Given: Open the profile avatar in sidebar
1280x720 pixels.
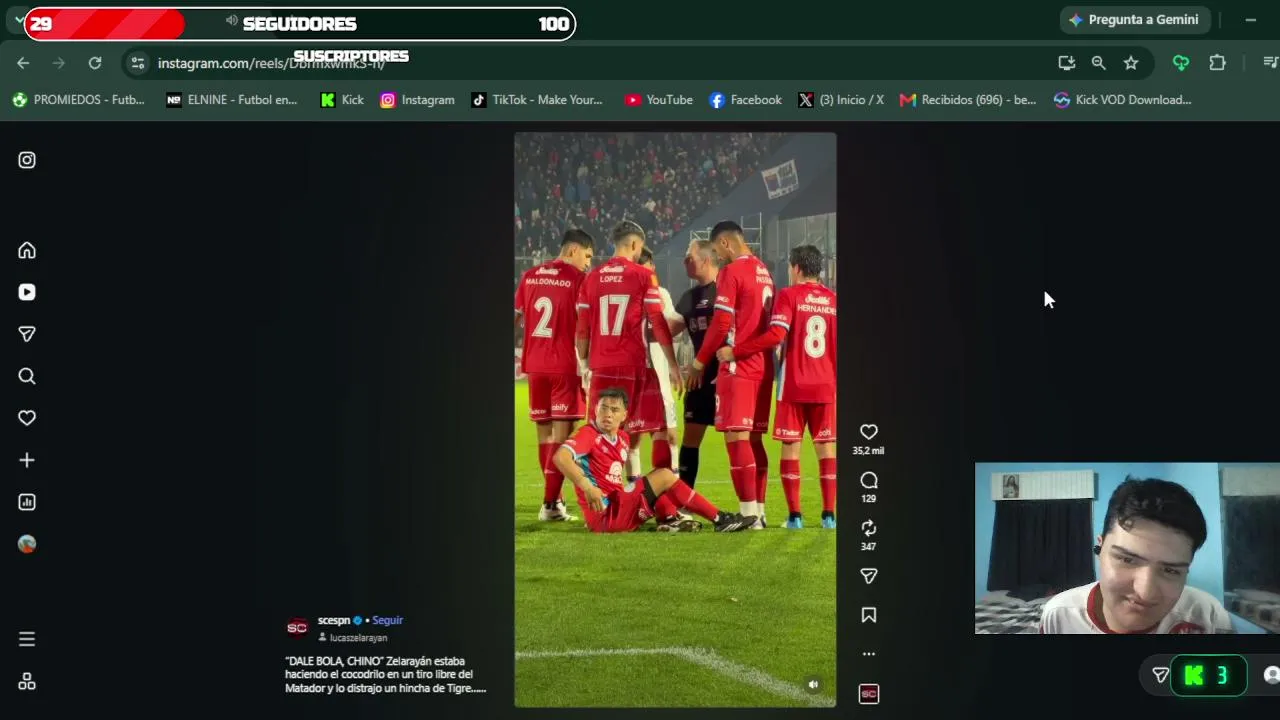Looking at the screenshot, I should click(x=27, y=544).
